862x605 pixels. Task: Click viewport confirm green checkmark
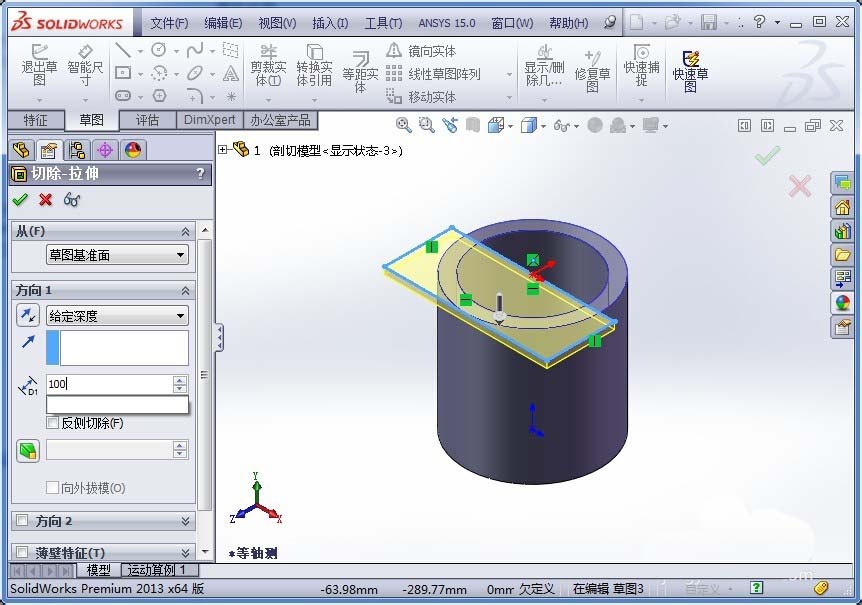coord(767,155)
